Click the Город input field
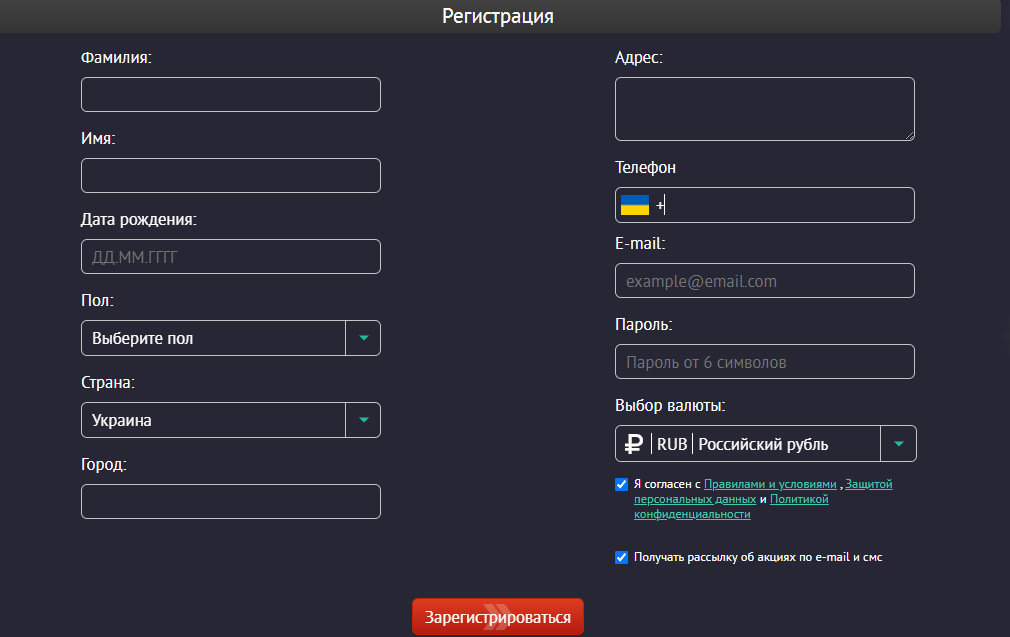The image size is (1010, 637). coord(231,501)
